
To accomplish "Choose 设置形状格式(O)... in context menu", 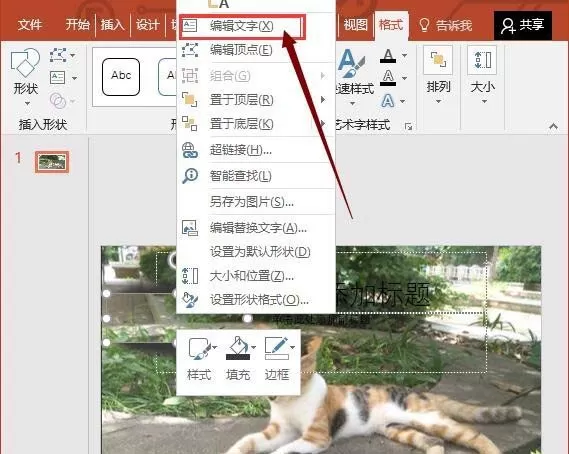I will [255, 300].
